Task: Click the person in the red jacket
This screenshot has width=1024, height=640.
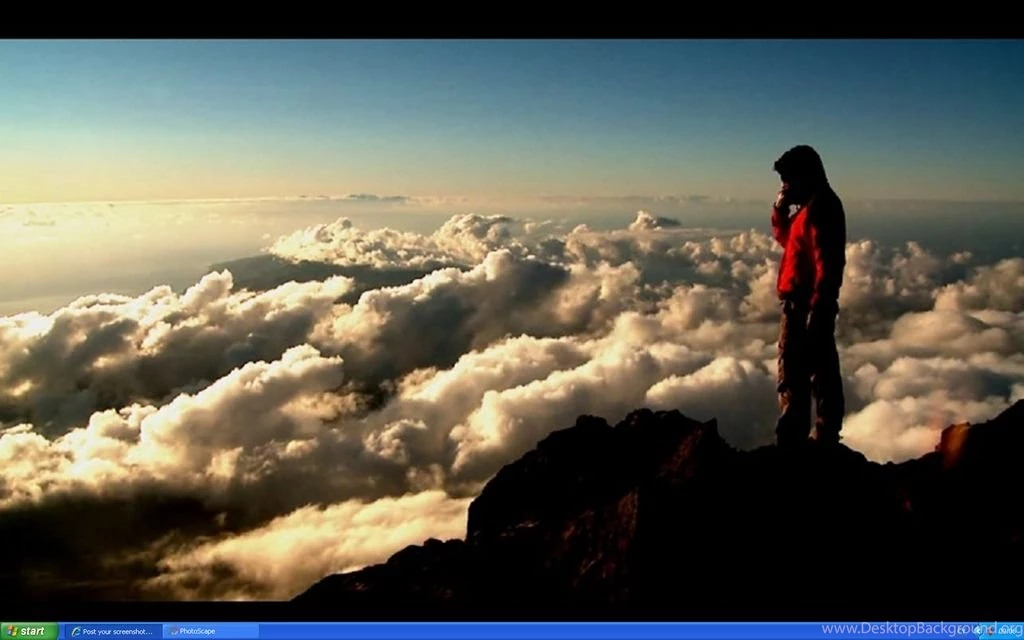Action: [810, 250]
